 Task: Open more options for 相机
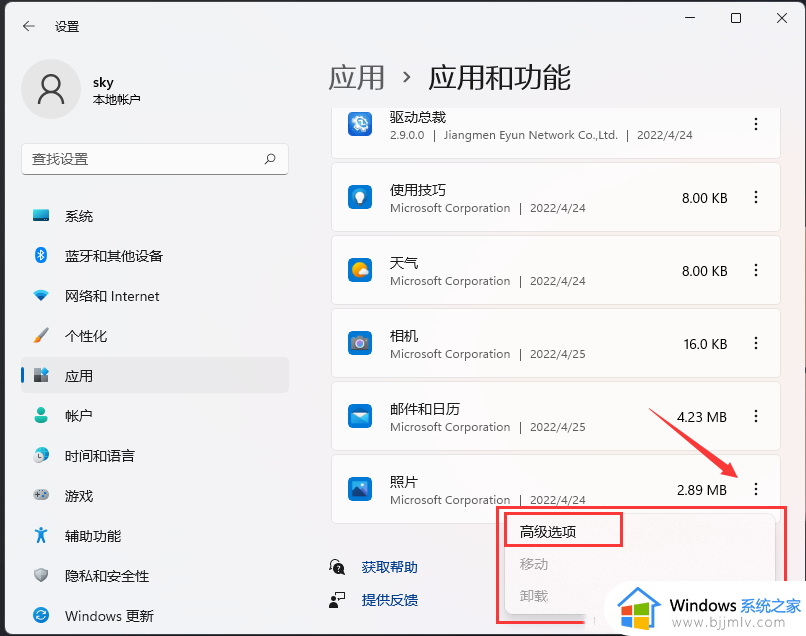pos(756,343)
